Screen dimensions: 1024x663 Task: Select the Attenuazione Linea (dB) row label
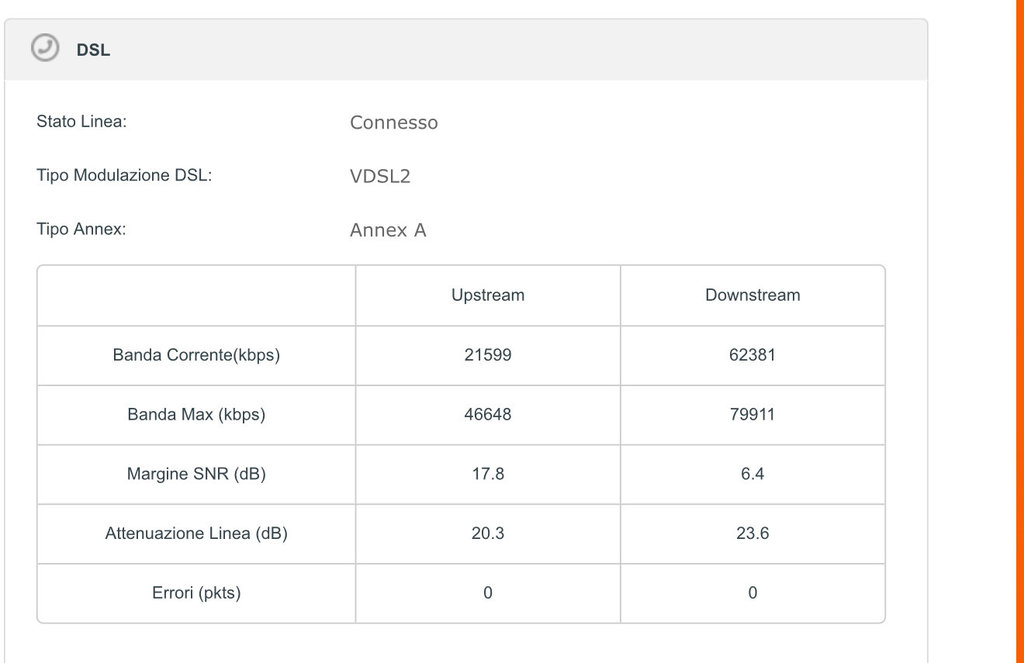(196, 533)
